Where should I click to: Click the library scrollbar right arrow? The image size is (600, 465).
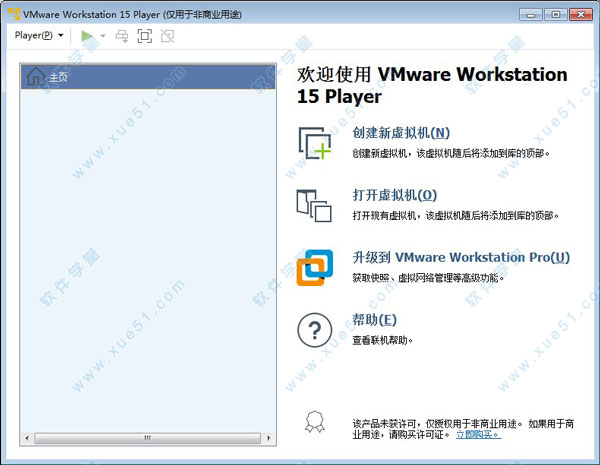269,438
